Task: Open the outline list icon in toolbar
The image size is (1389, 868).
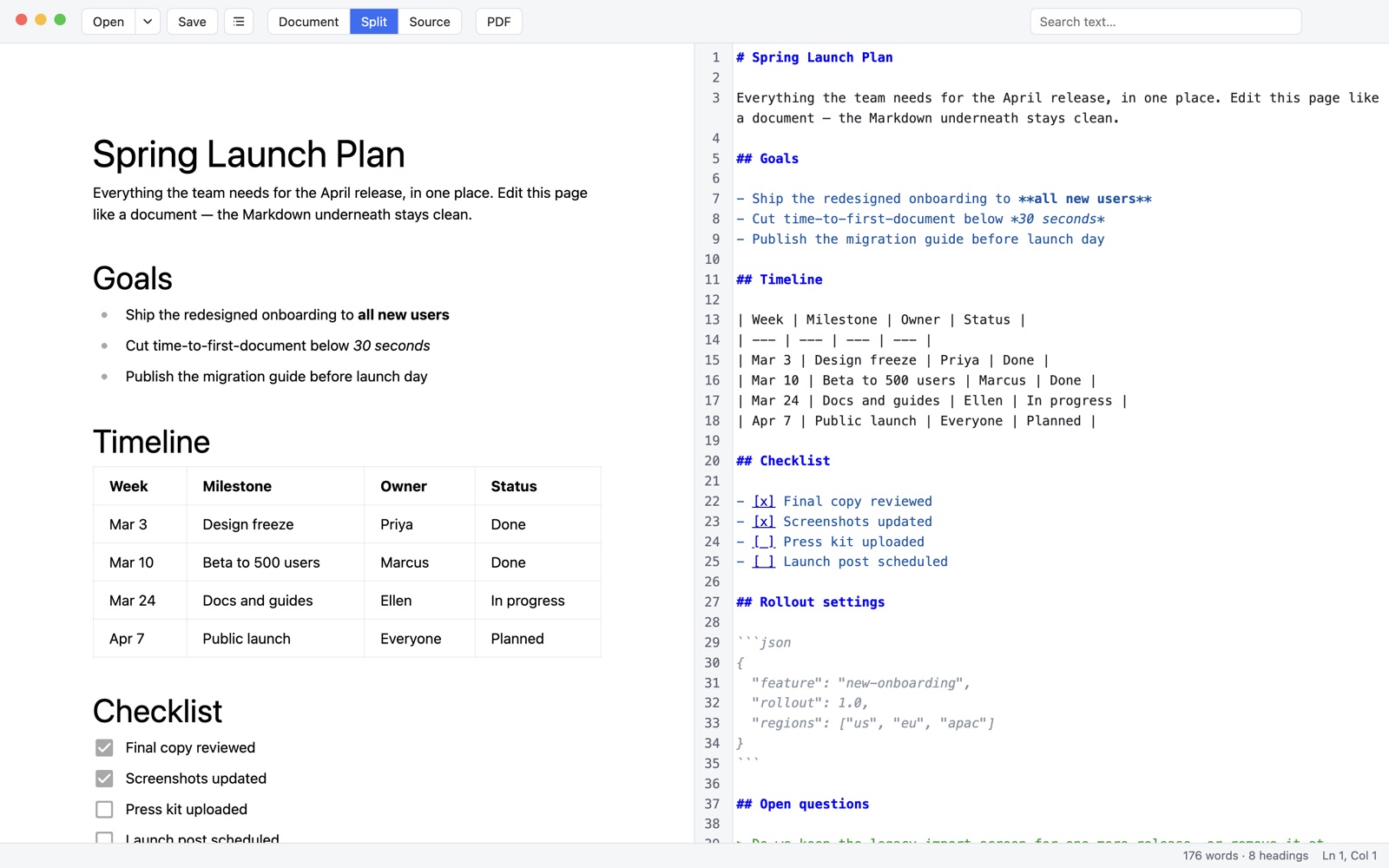Action: (239, 22)
